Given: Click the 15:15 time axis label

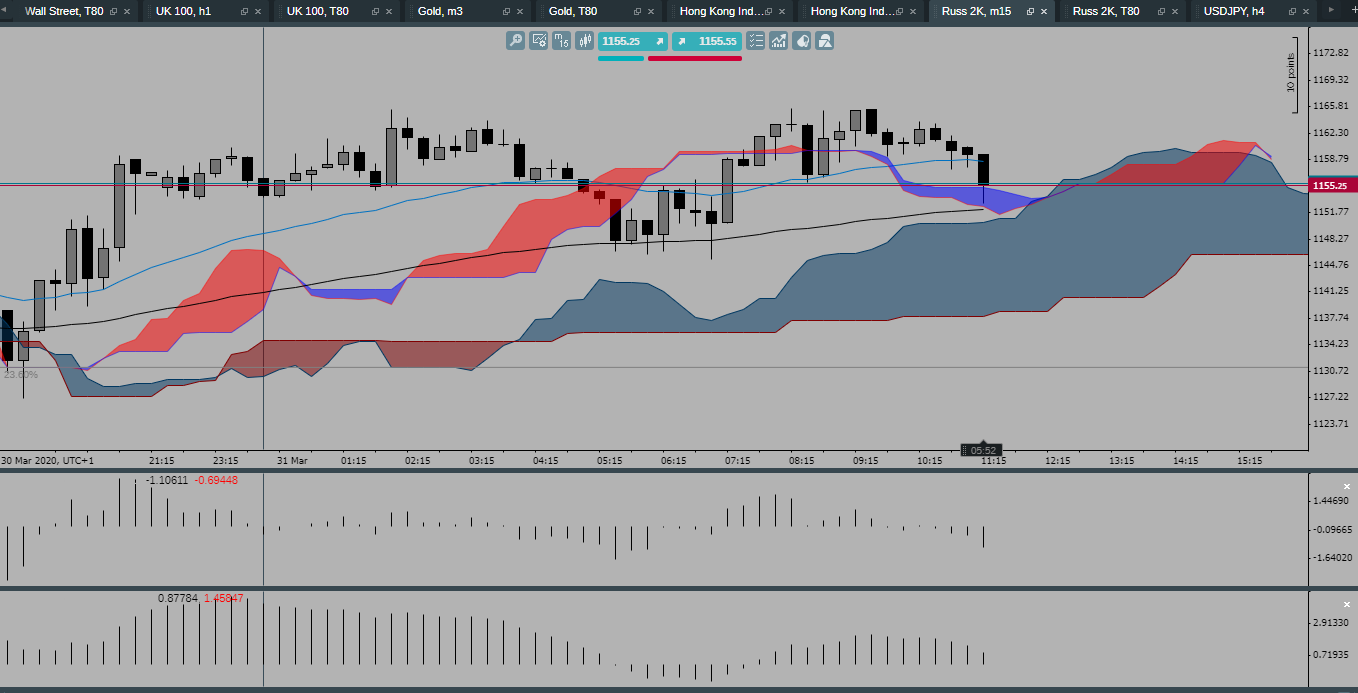Looking at the screenshot, I should (x=1250, y=461).
